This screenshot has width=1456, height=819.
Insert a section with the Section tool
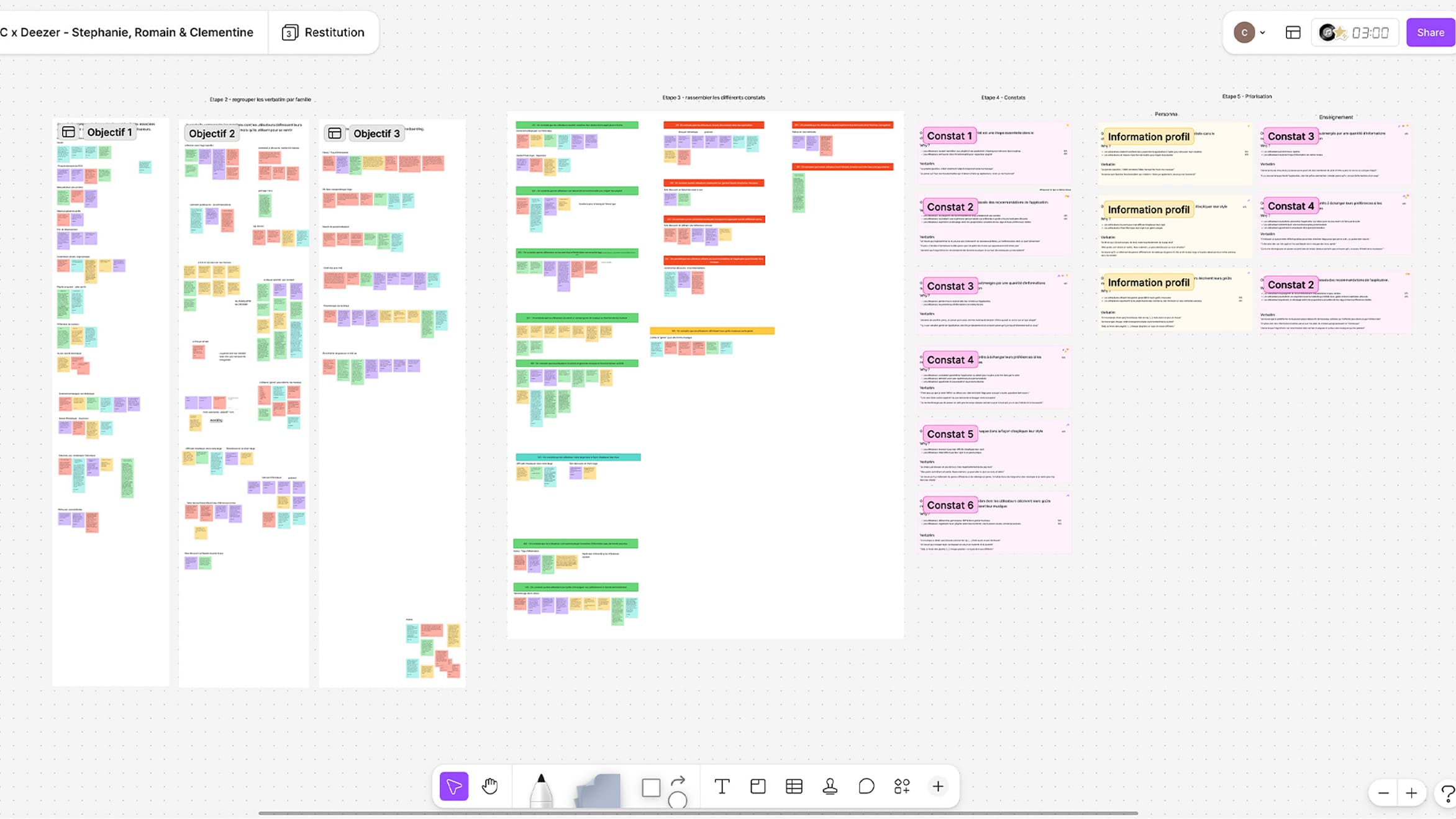(x=758, y=786)
